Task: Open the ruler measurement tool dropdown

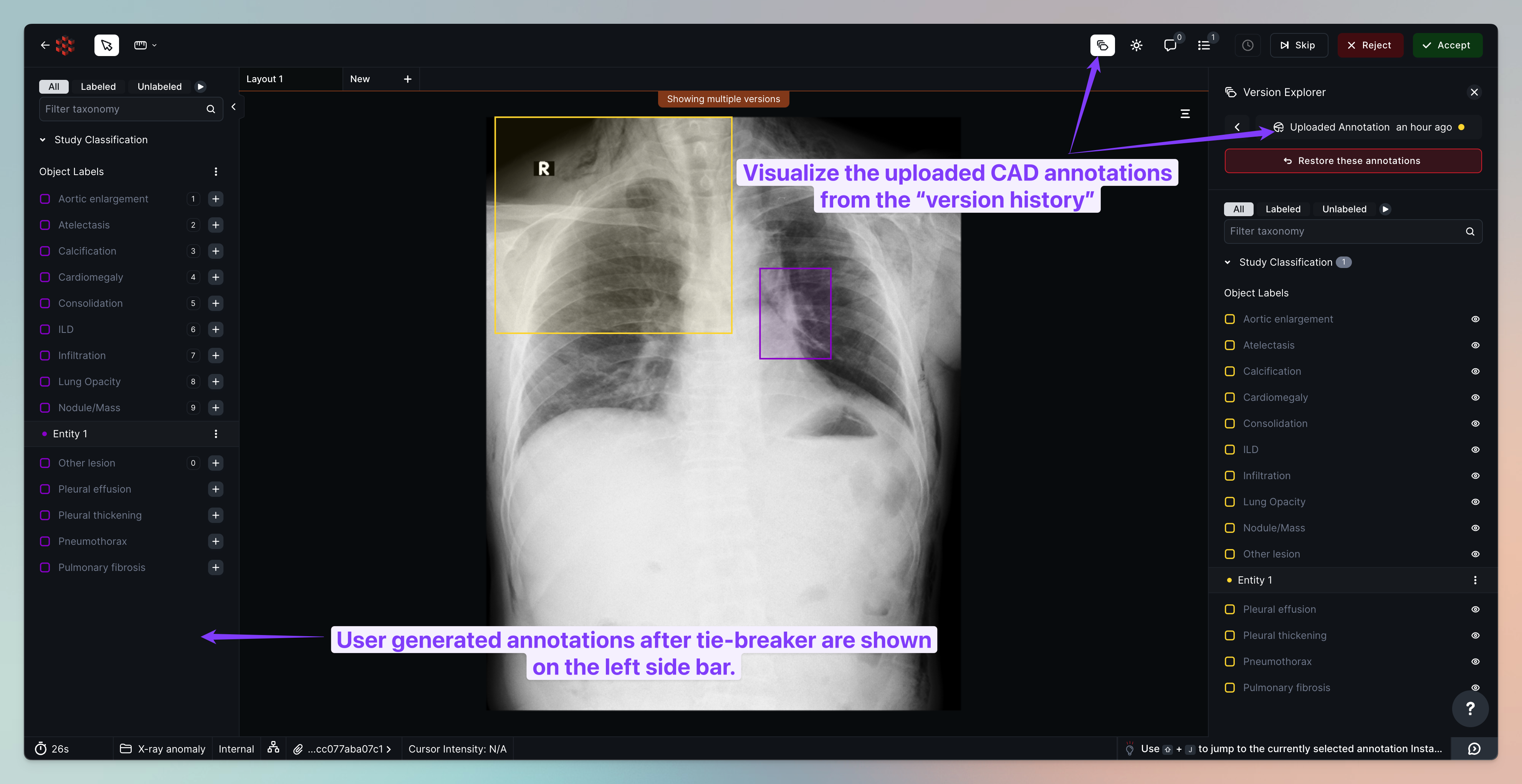Action: coord(146,45)
